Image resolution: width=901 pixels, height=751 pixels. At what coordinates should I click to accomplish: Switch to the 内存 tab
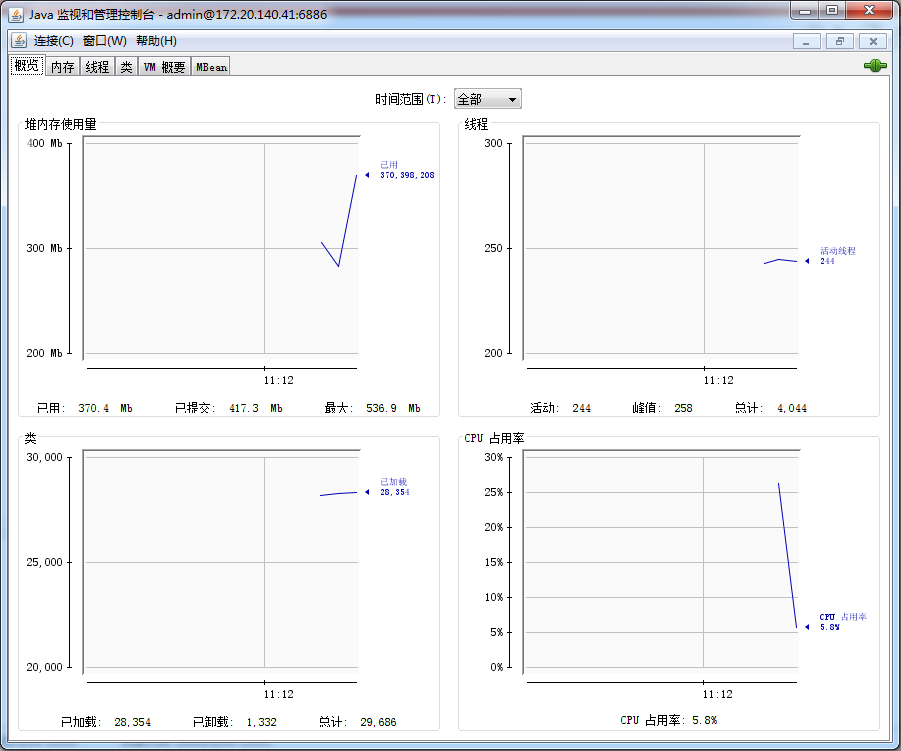click(x=63, y=67)
